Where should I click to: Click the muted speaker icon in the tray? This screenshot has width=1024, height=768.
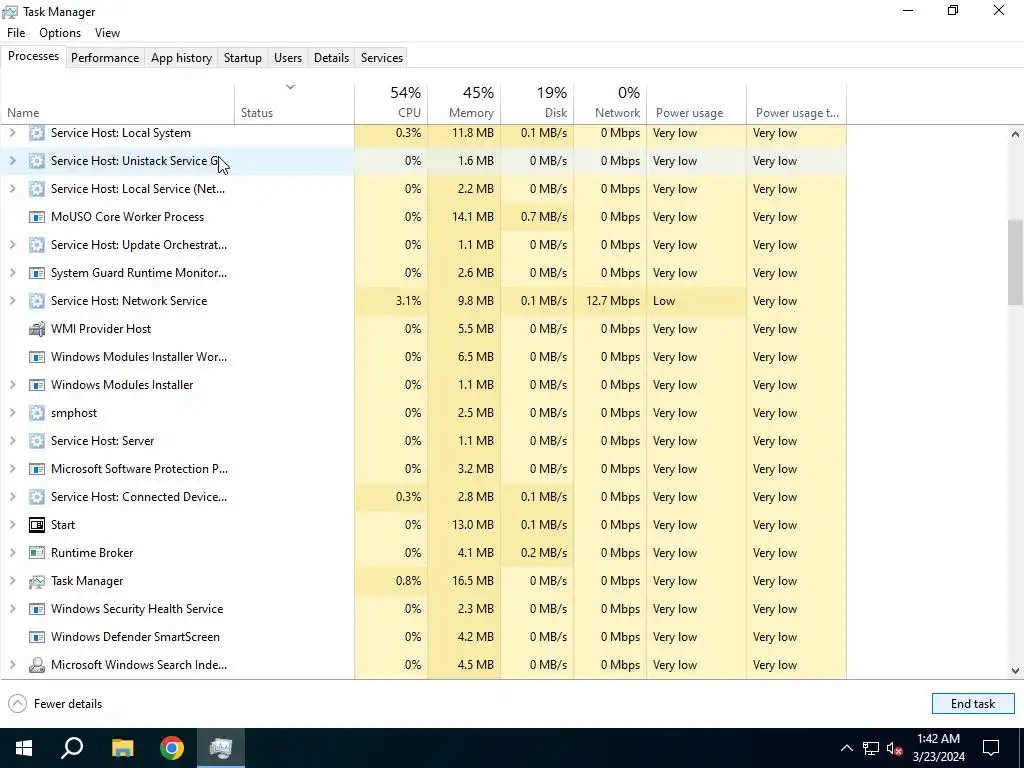point(895,748)
